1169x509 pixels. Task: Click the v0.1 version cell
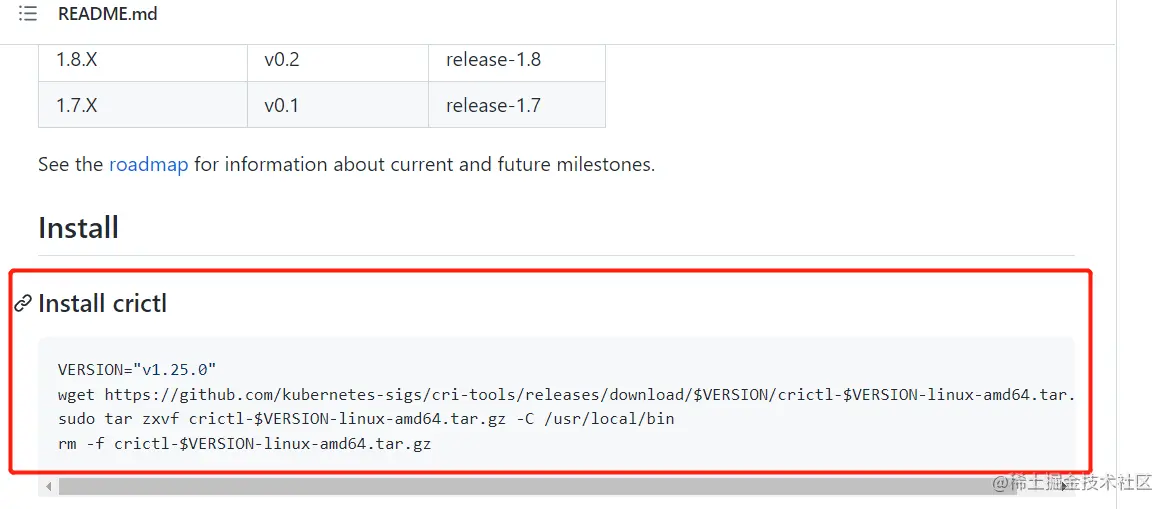[338, 105]
